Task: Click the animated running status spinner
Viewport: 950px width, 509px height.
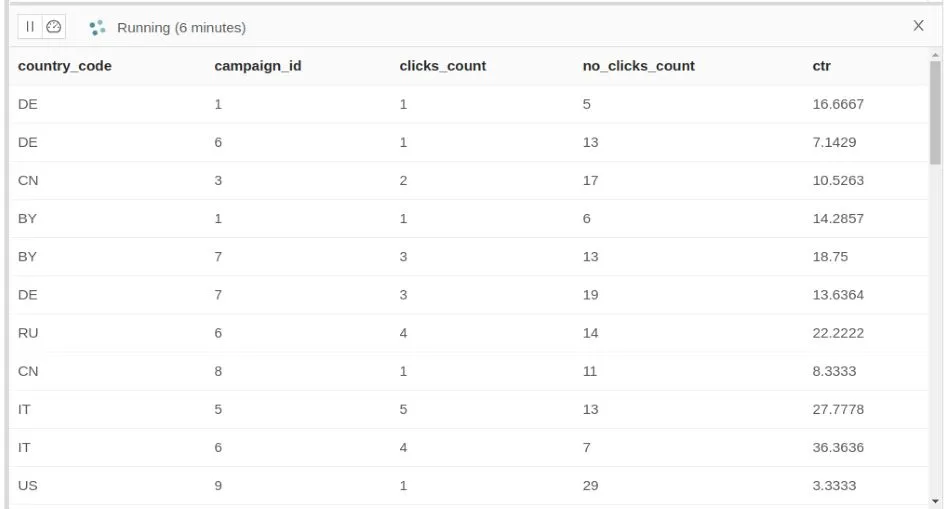Action: pos(97,28)
